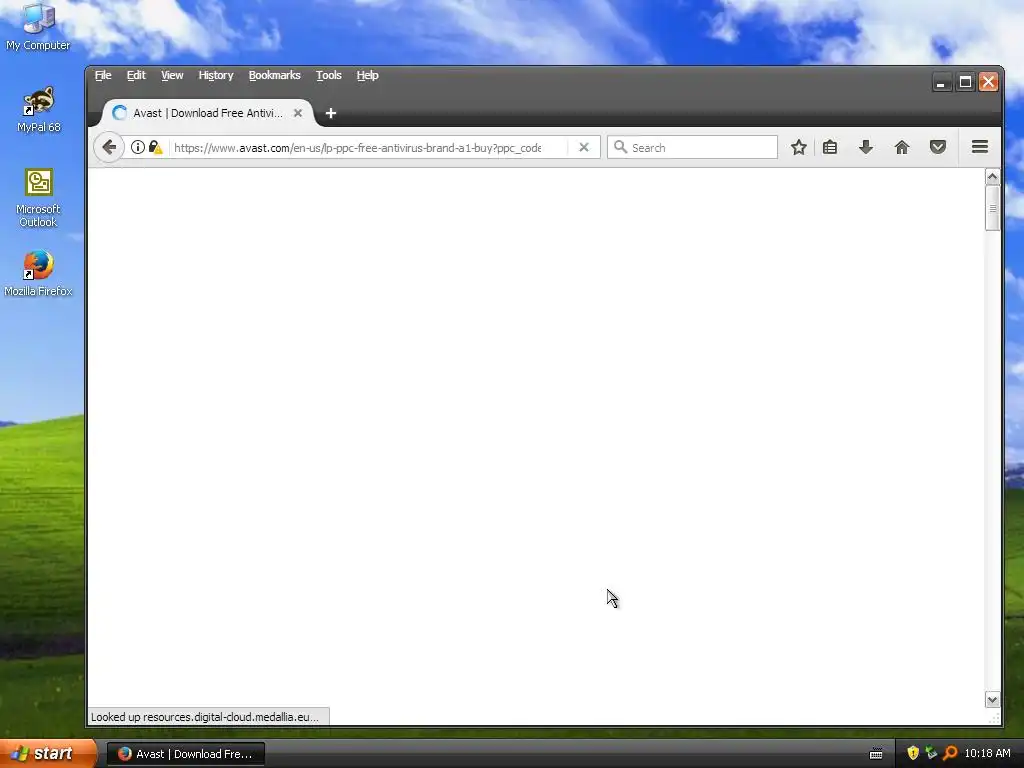The width and height of the screenshot is (1024, 768).
Task: Click the security shield tray icon
Action: 913,753
